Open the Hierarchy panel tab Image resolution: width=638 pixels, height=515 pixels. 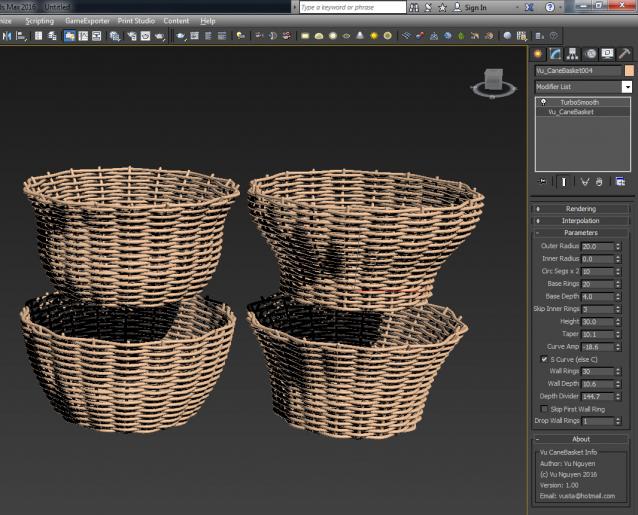(572, 54)
